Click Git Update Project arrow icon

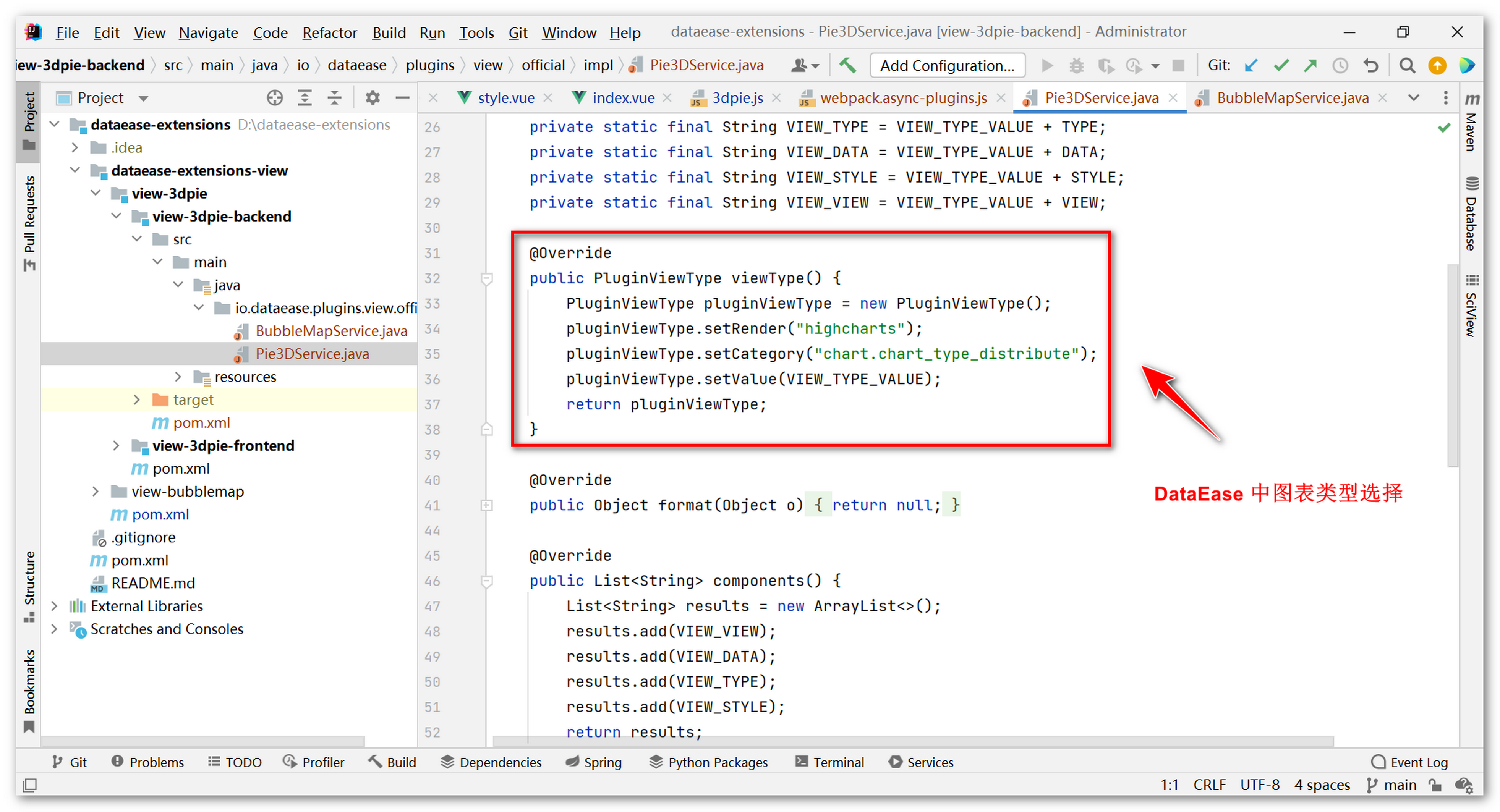1251,65
